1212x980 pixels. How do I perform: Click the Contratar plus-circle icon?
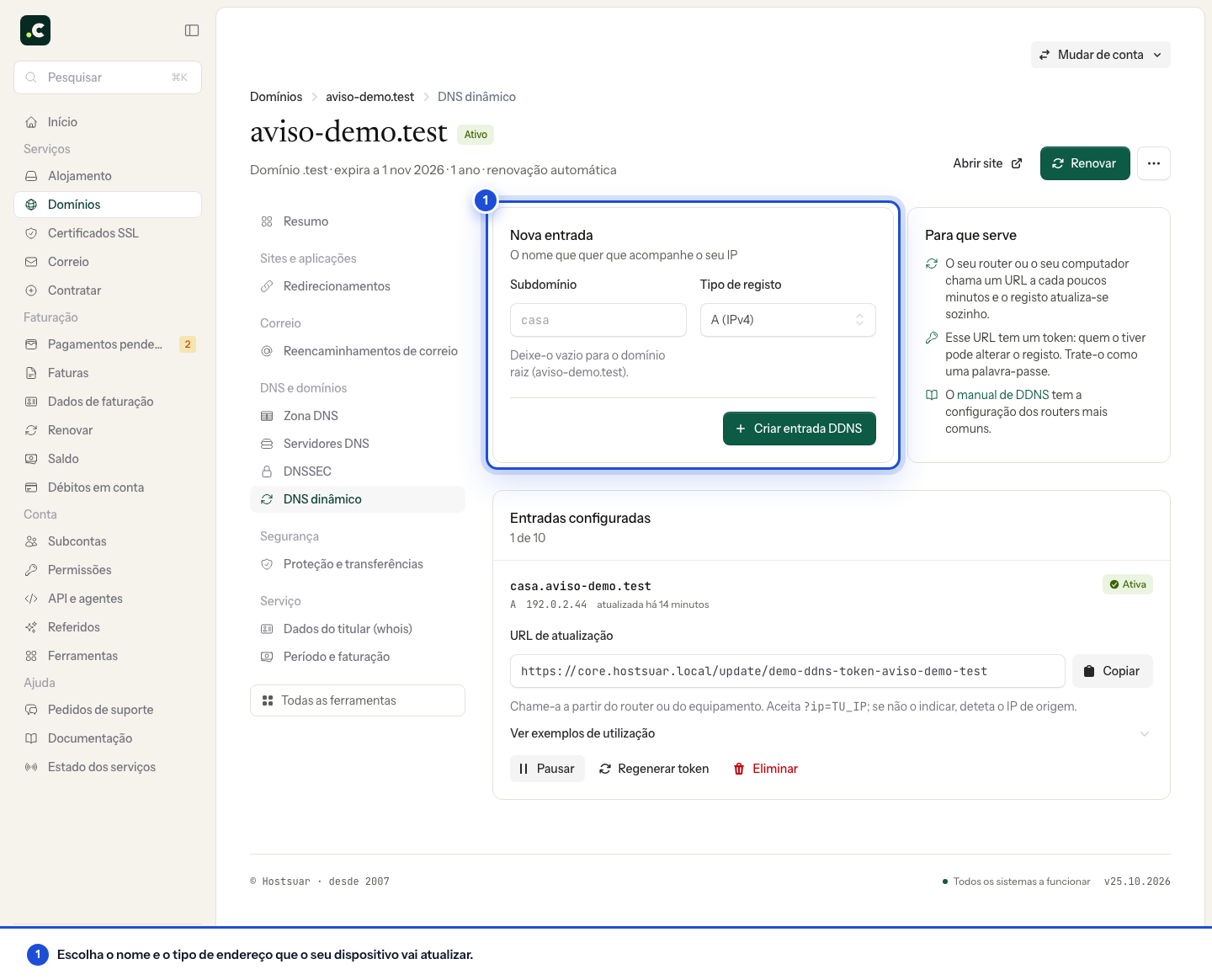(31, 290)
